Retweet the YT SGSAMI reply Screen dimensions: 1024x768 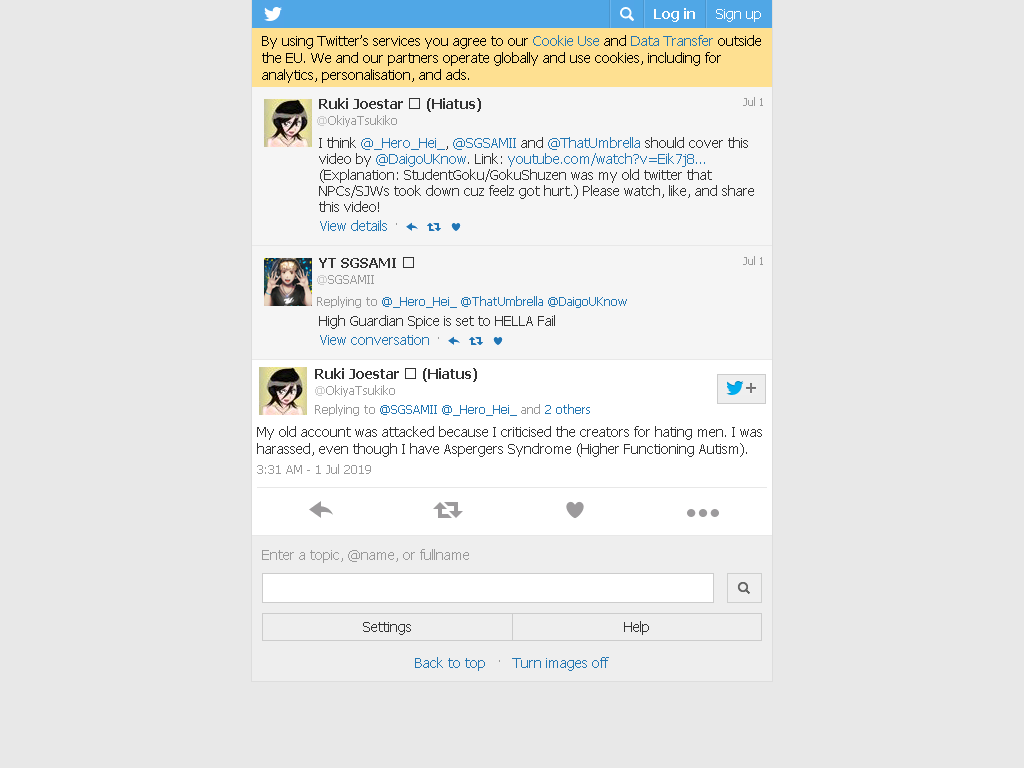tap(476, 340)
